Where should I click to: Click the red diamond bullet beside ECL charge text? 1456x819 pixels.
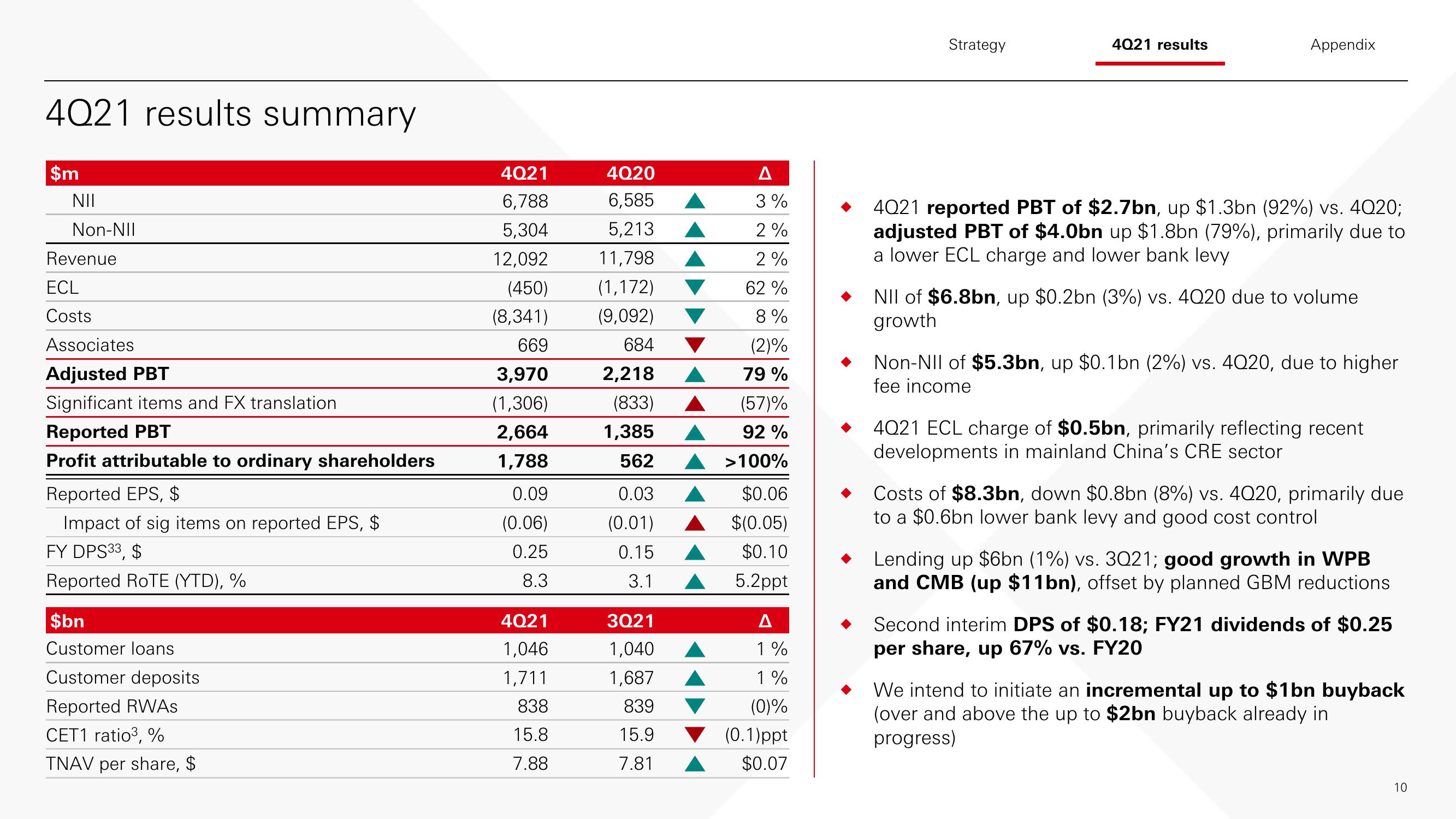(x=845, y=428)
